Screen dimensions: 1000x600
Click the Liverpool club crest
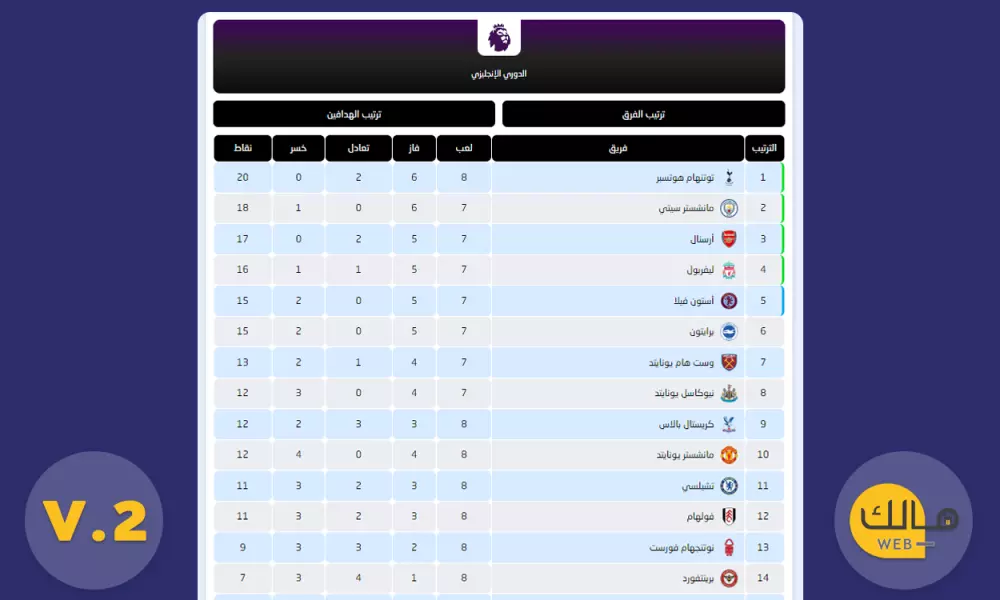click(x=728, y=269)
